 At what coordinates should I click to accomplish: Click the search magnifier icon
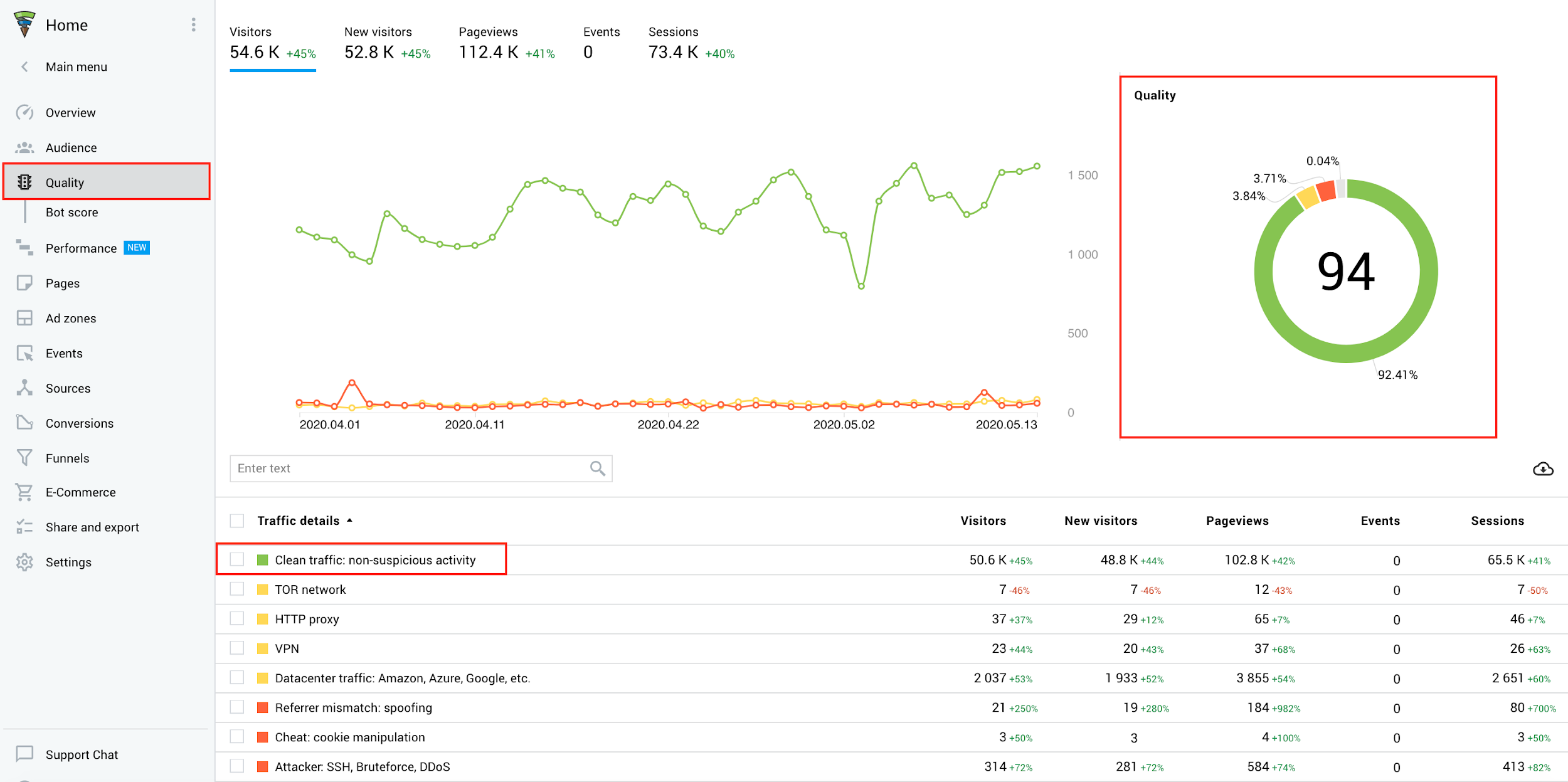pyautogui.click(x=597, y=468)
